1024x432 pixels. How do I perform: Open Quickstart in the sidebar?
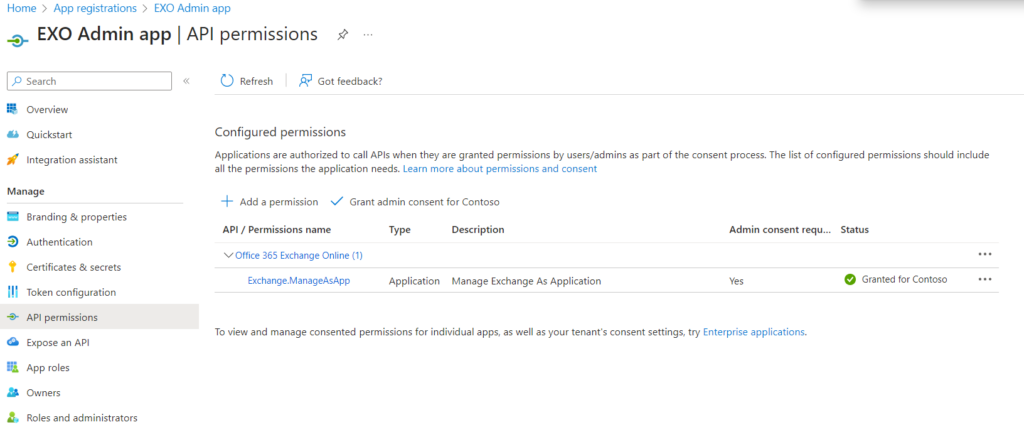[49, 134]
